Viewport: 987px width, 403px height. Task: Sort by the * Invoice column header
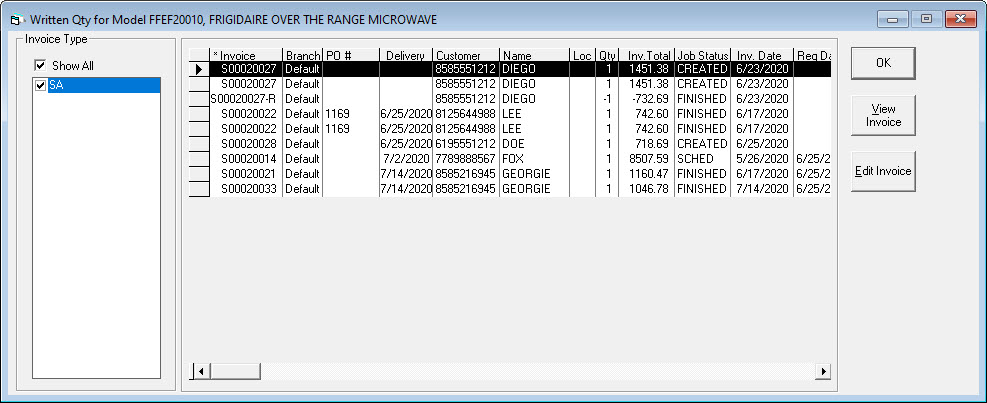click(245, 55)
